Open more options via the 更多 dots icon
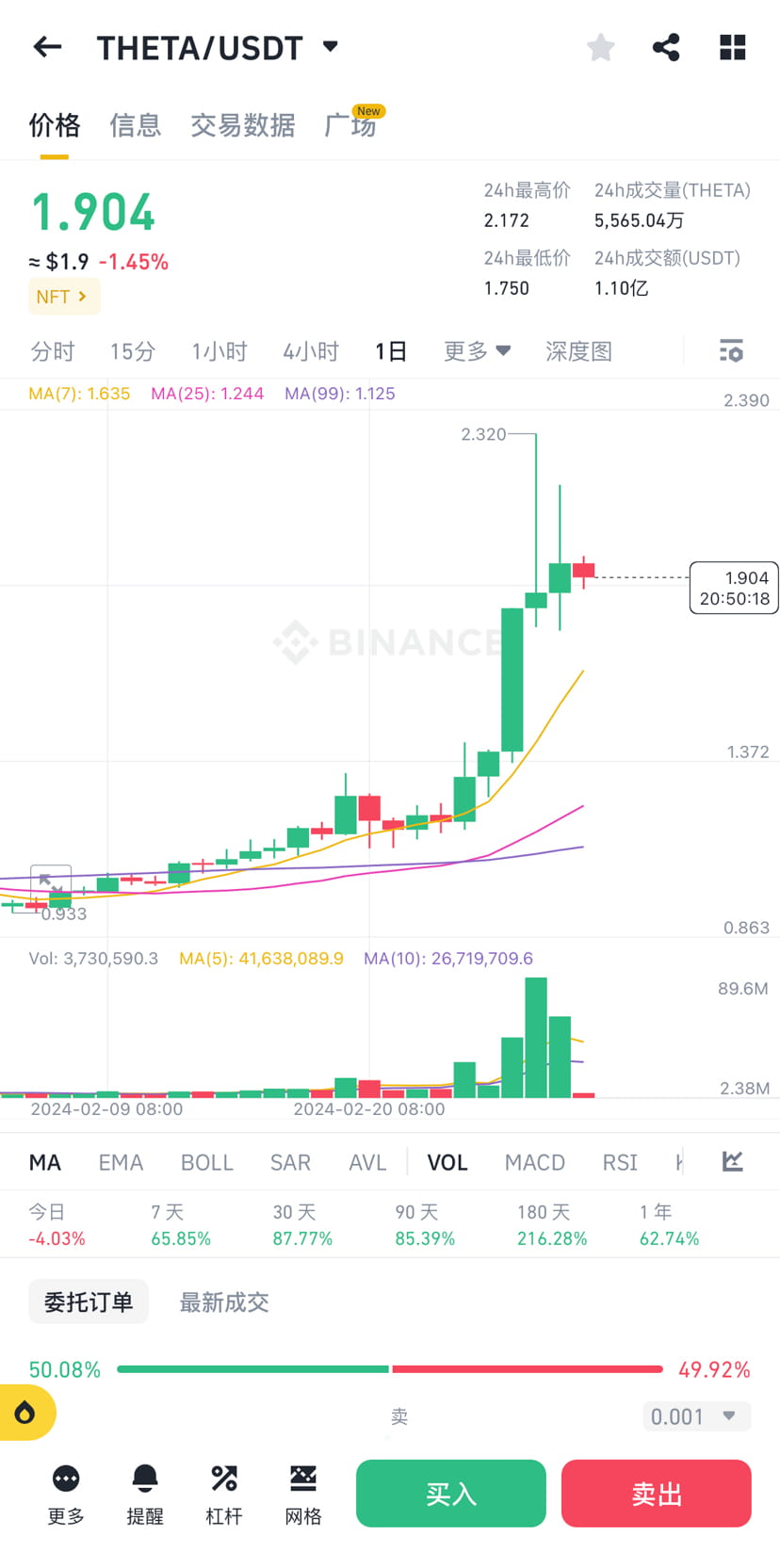The image size is (780, 1568). 65,1494
